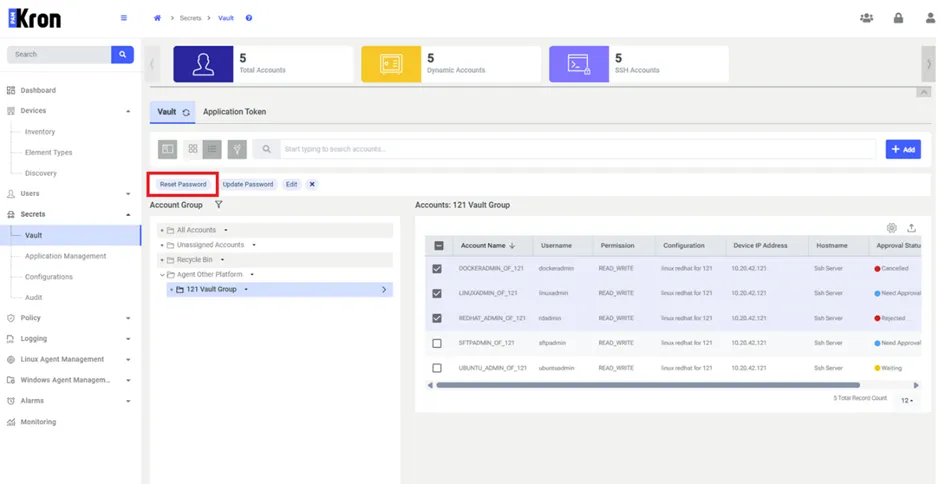945x484 pixels.
Task: Toggle the select-all header checkbox
Action: pos(439,246)
